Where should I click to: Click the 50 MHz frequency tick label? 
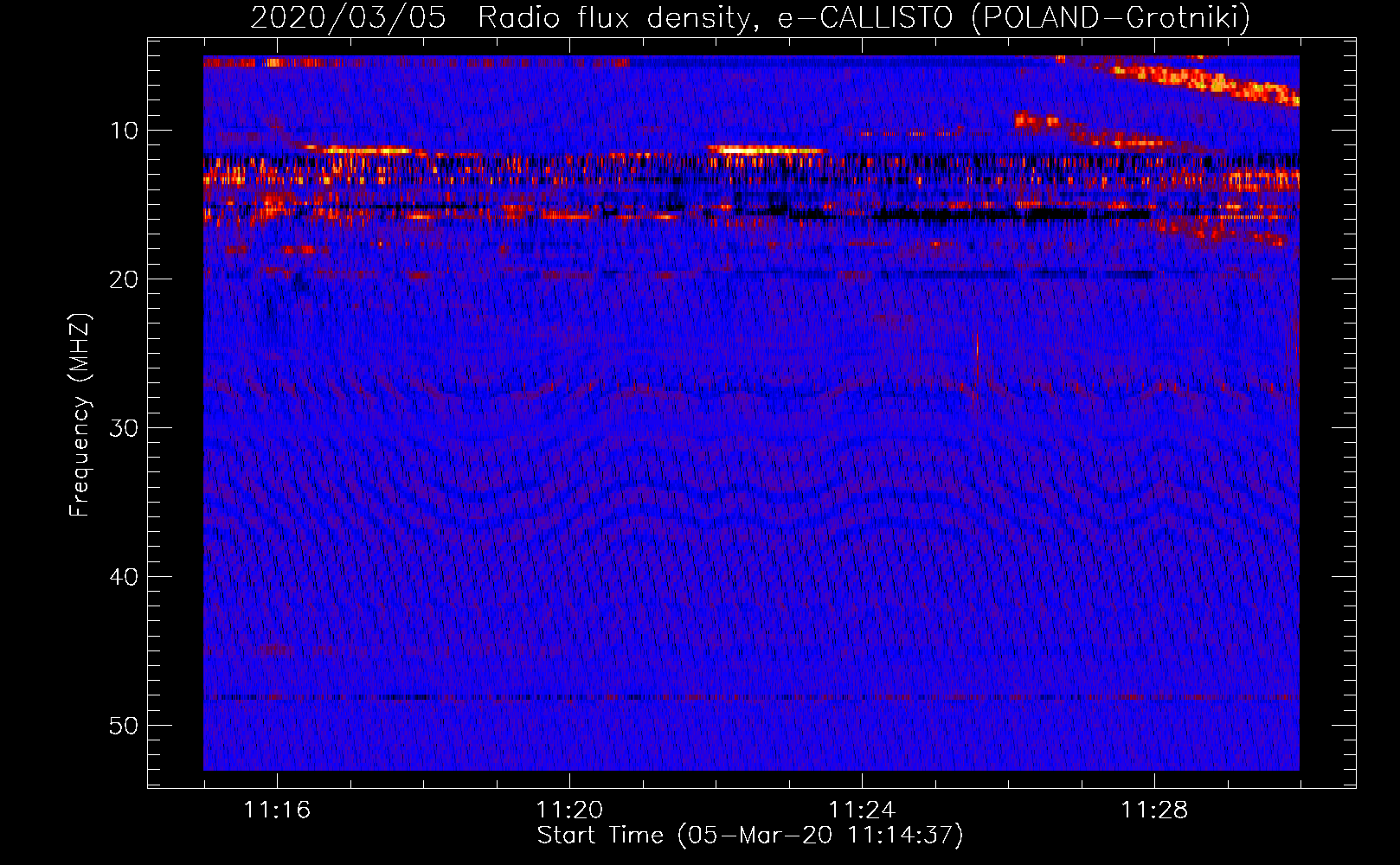click(125, 726)
